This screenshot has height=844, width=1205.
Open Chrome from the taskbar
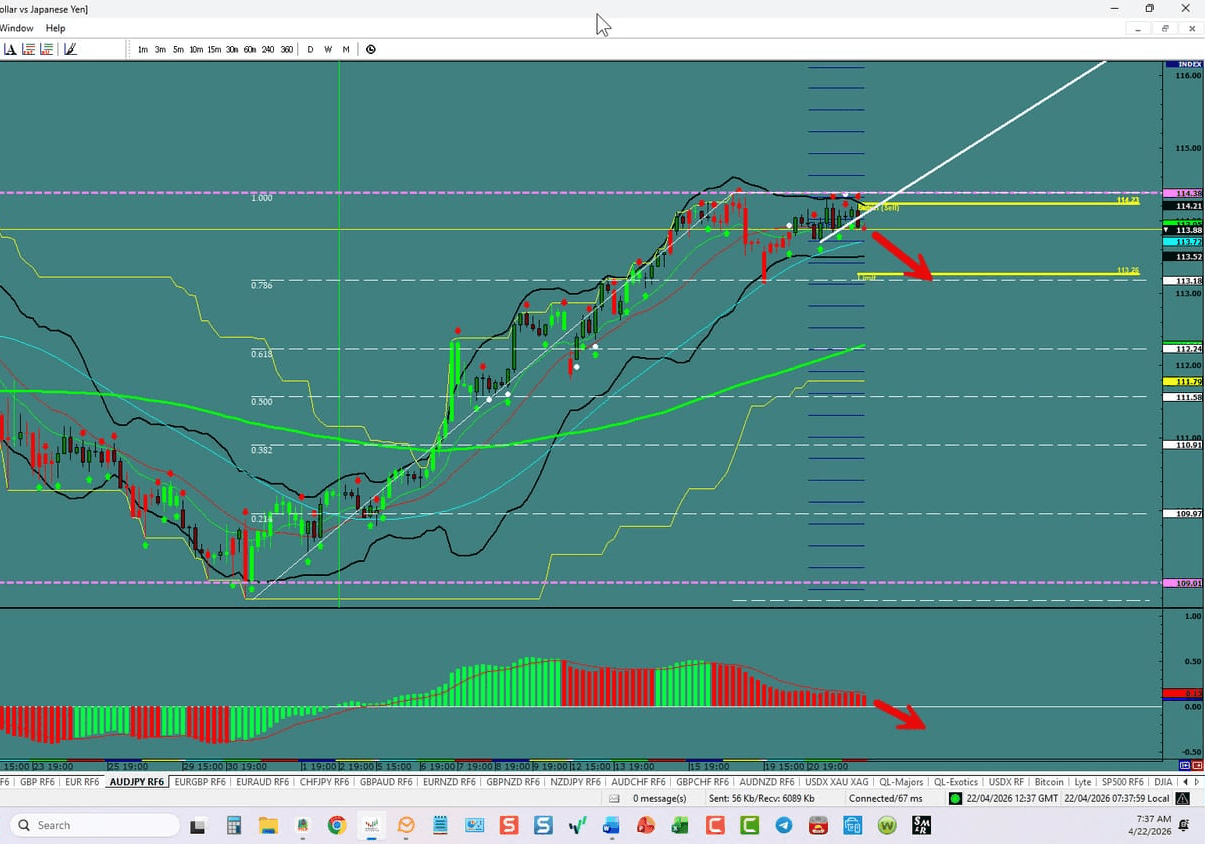[x=337, y=825]
